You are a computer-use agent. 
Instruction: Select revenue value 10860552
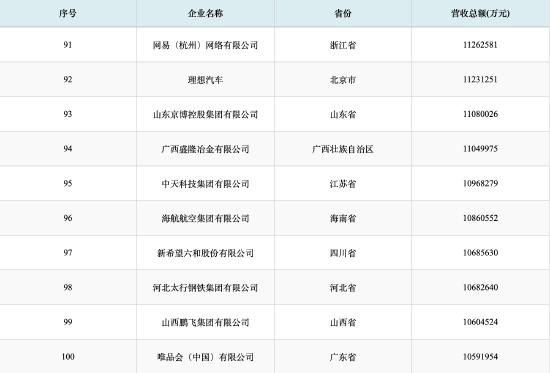(480, 218)
